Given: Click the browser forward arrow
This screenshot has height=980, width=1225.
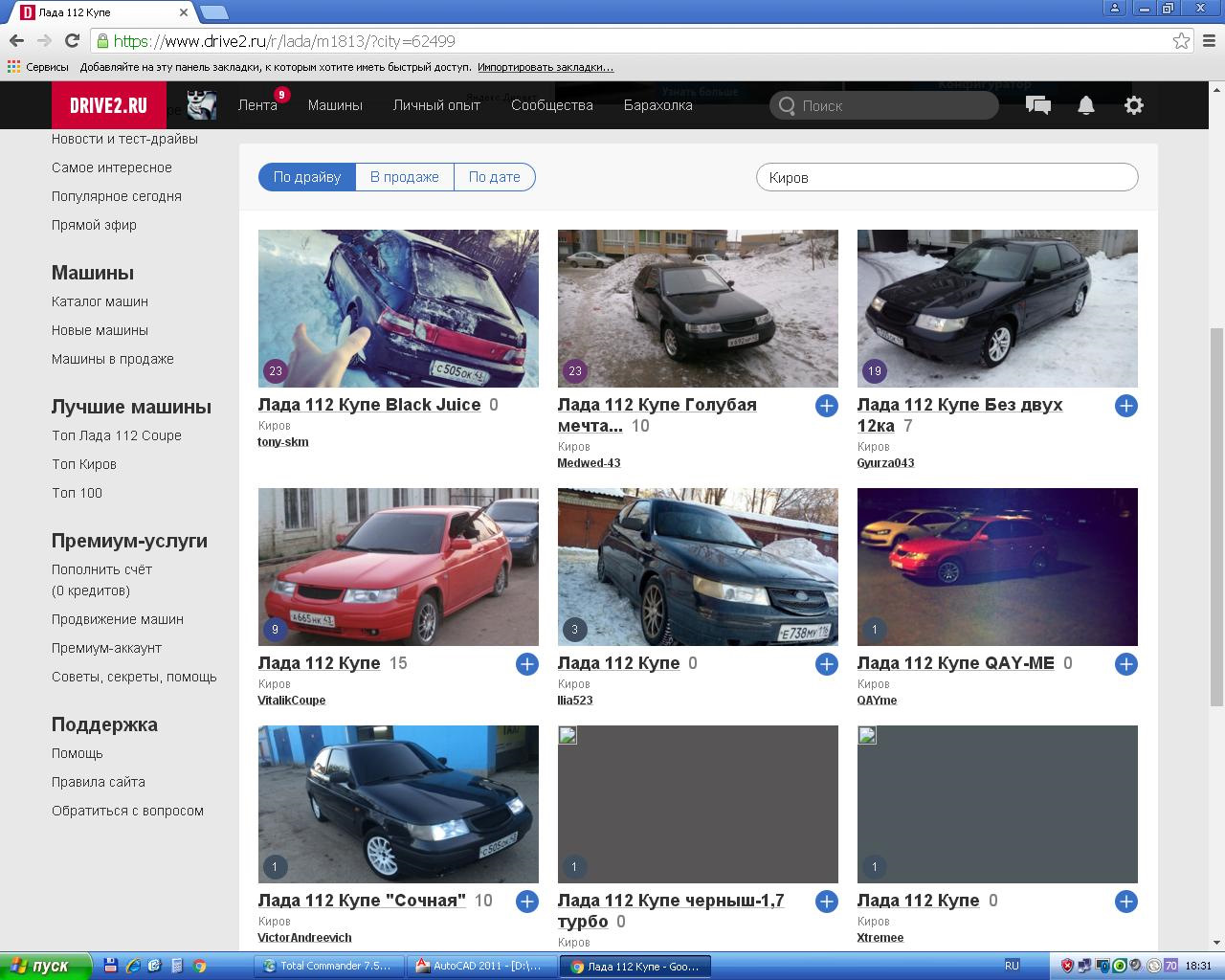Looking at the screenshot, I should pos(44,41).
